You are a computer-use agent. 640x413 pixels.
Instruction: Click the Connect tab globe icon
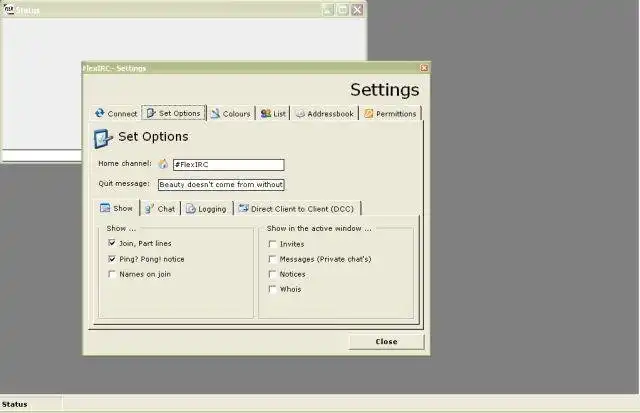pyautogui.click(x=100, y=113)
